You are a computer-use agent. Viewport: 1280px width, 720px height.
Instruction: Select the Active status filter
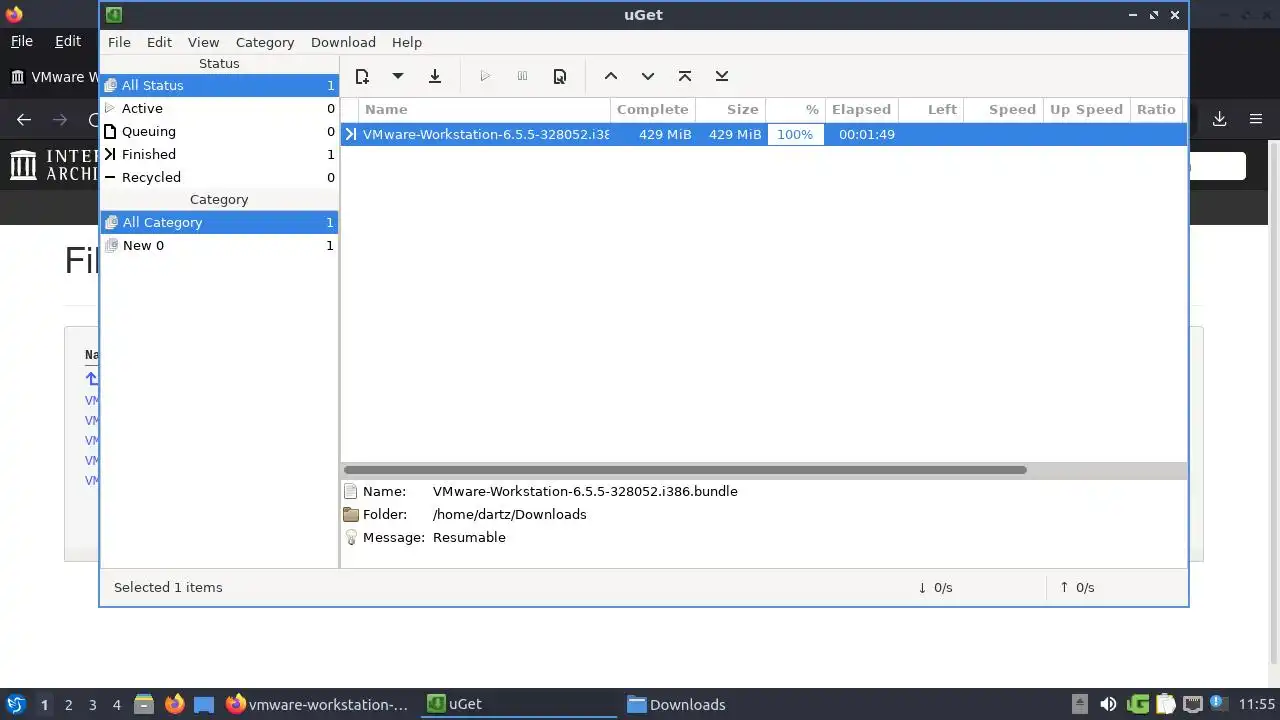pyautogui.click(x=219, y=108)
